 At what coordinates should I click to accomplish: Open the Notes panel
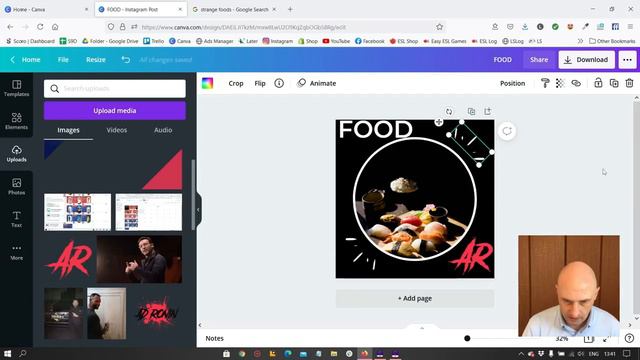pyautogui.click(x=214, y=338)
